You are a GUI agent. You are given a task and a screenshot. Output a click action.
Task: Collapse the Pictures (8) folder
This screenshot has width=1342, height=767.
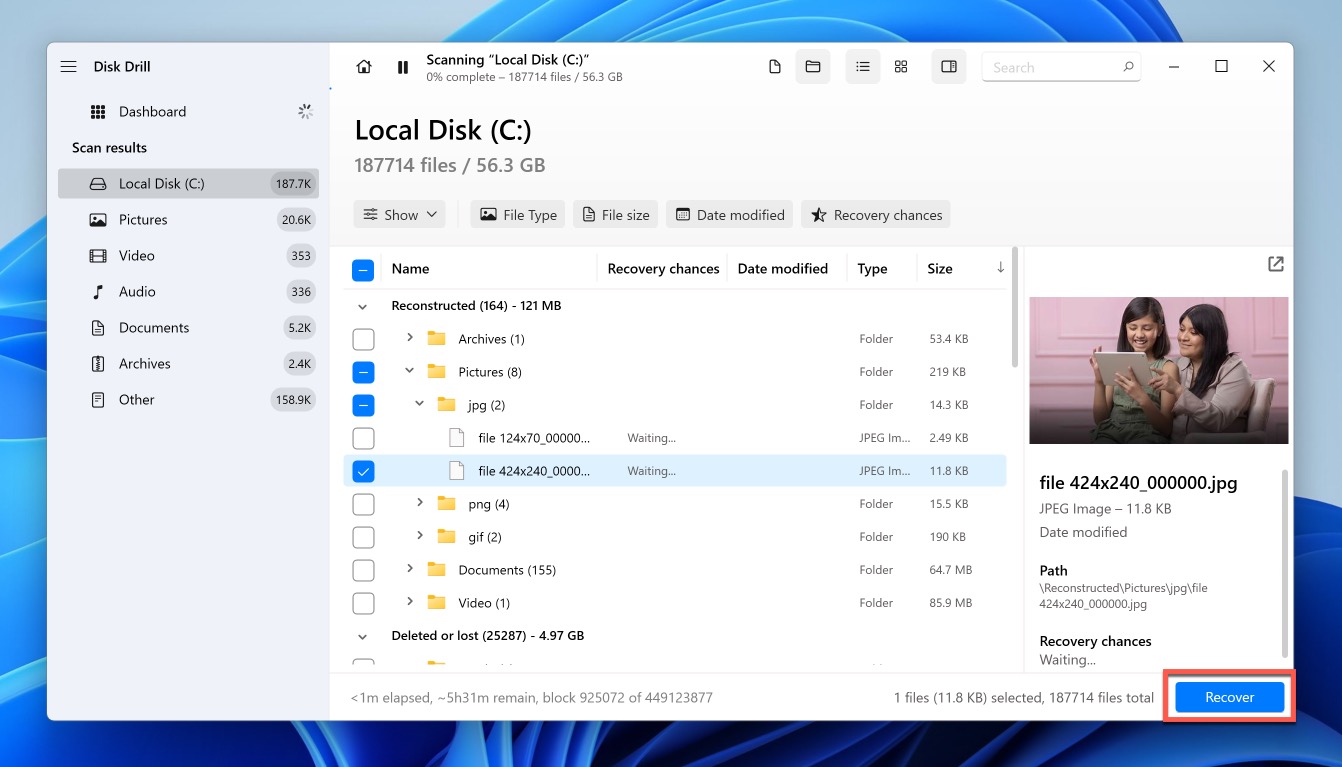pos(410,371)
